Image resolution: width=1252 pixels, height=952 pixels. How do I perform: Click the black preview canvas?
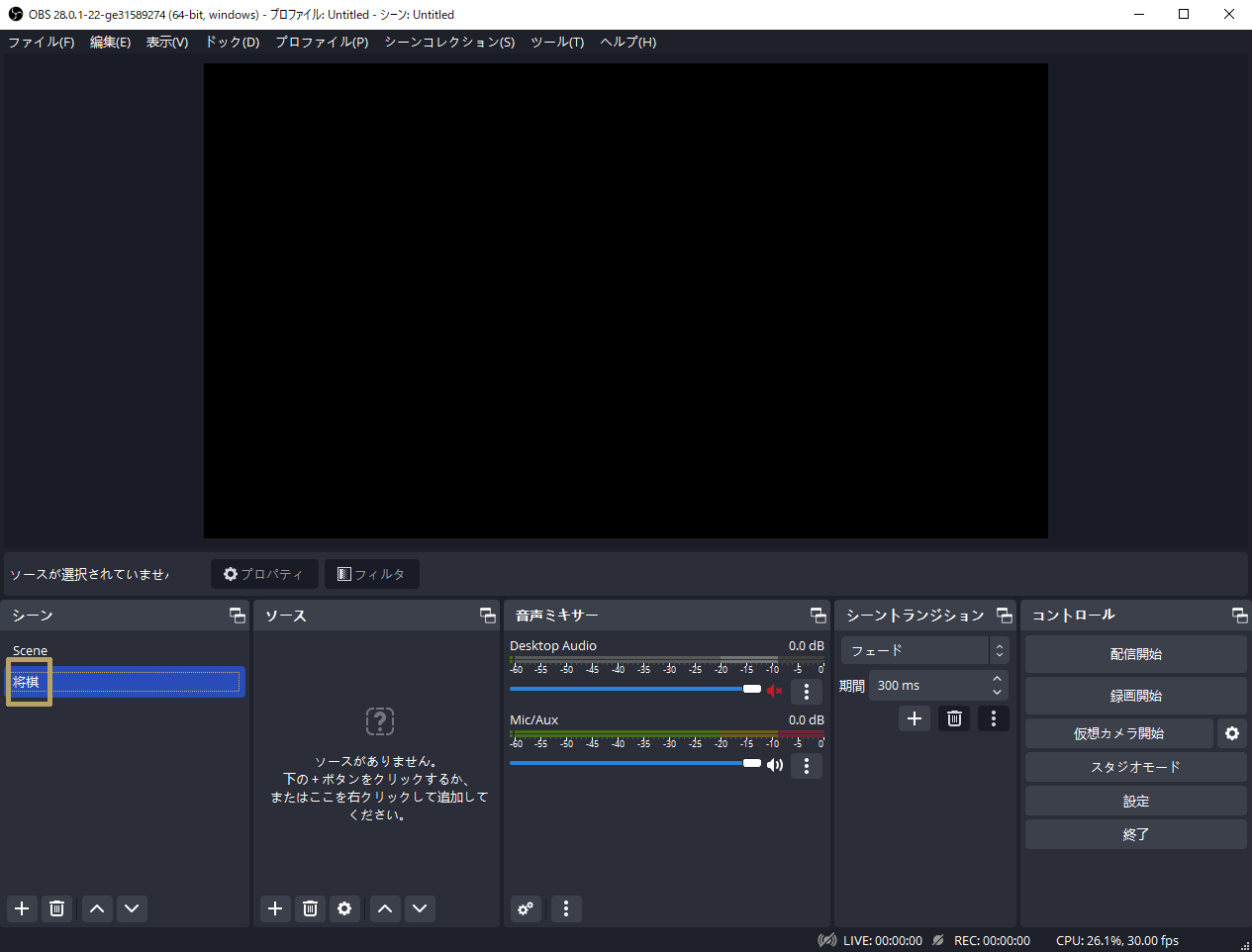[x=626, y=301]
